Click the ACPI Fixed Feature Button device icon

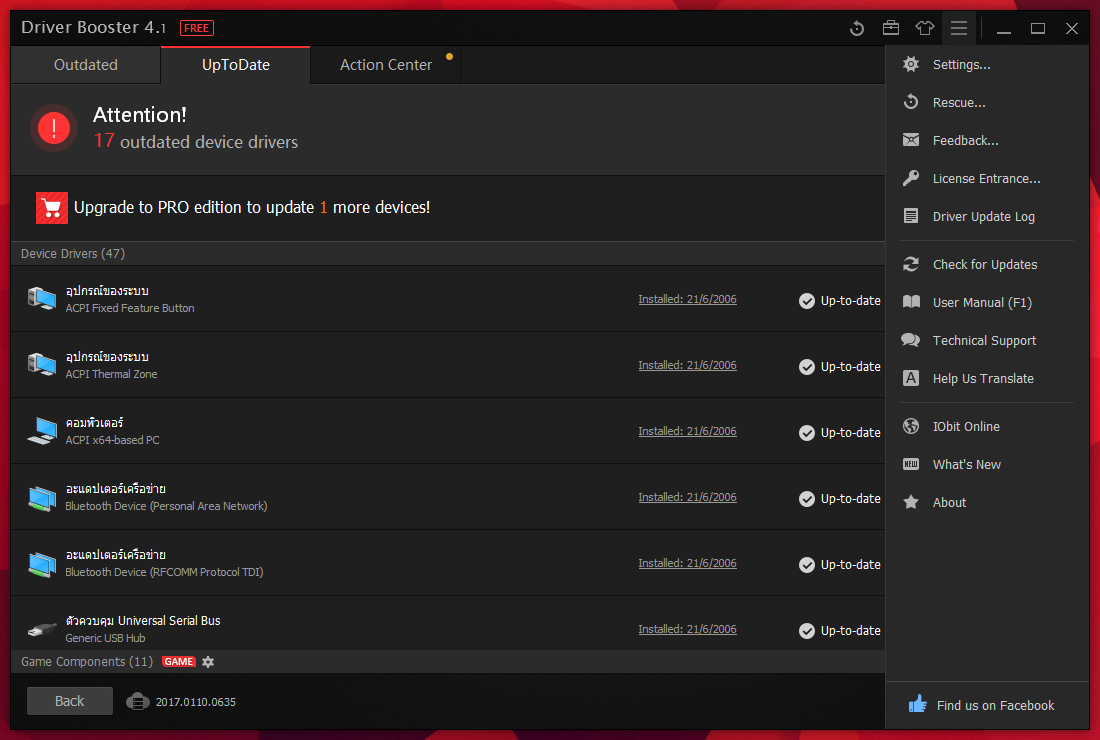41,299
